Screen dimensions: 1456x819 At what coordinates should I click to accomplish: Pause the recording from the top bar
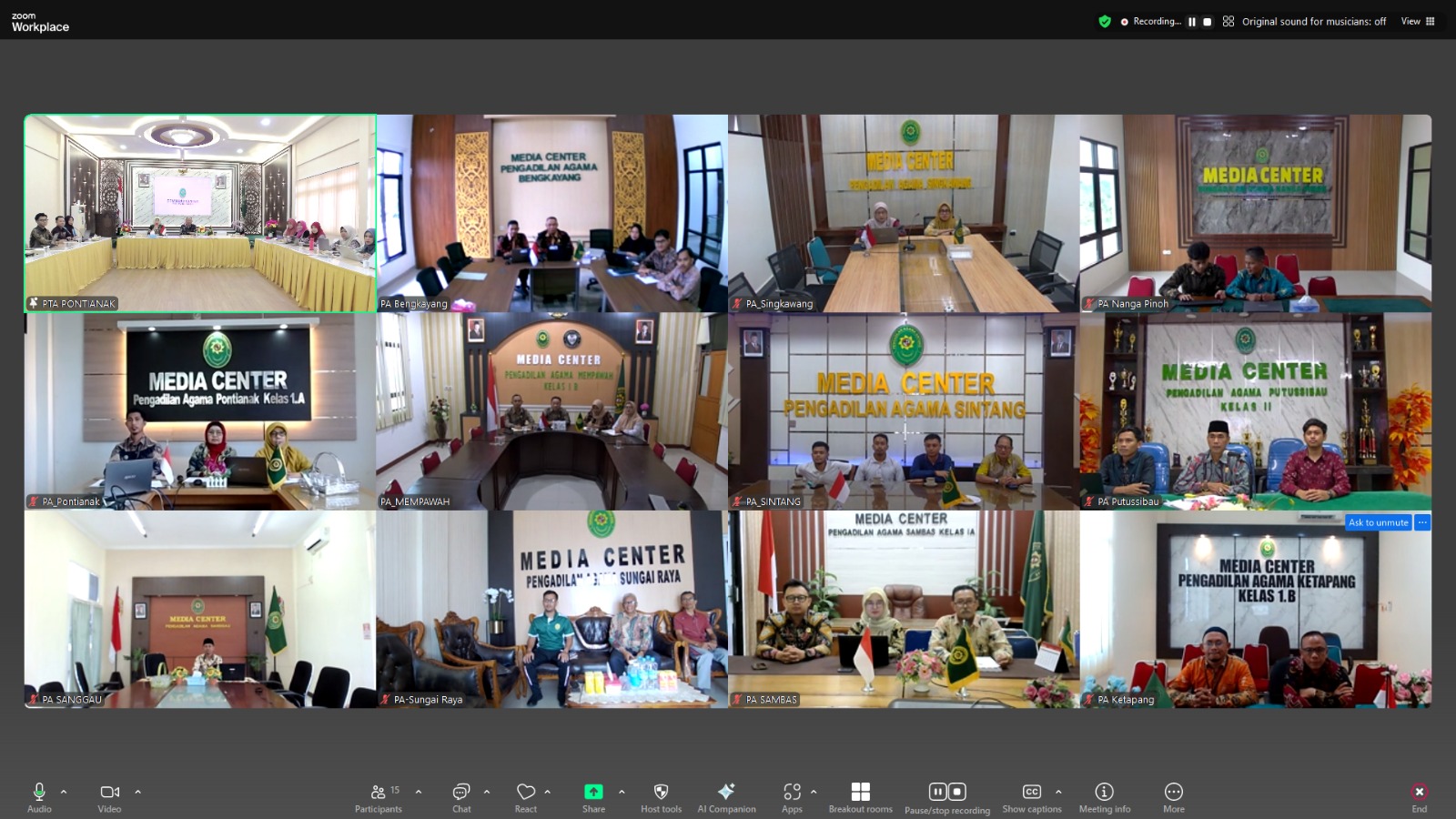tap(1192, 22)
